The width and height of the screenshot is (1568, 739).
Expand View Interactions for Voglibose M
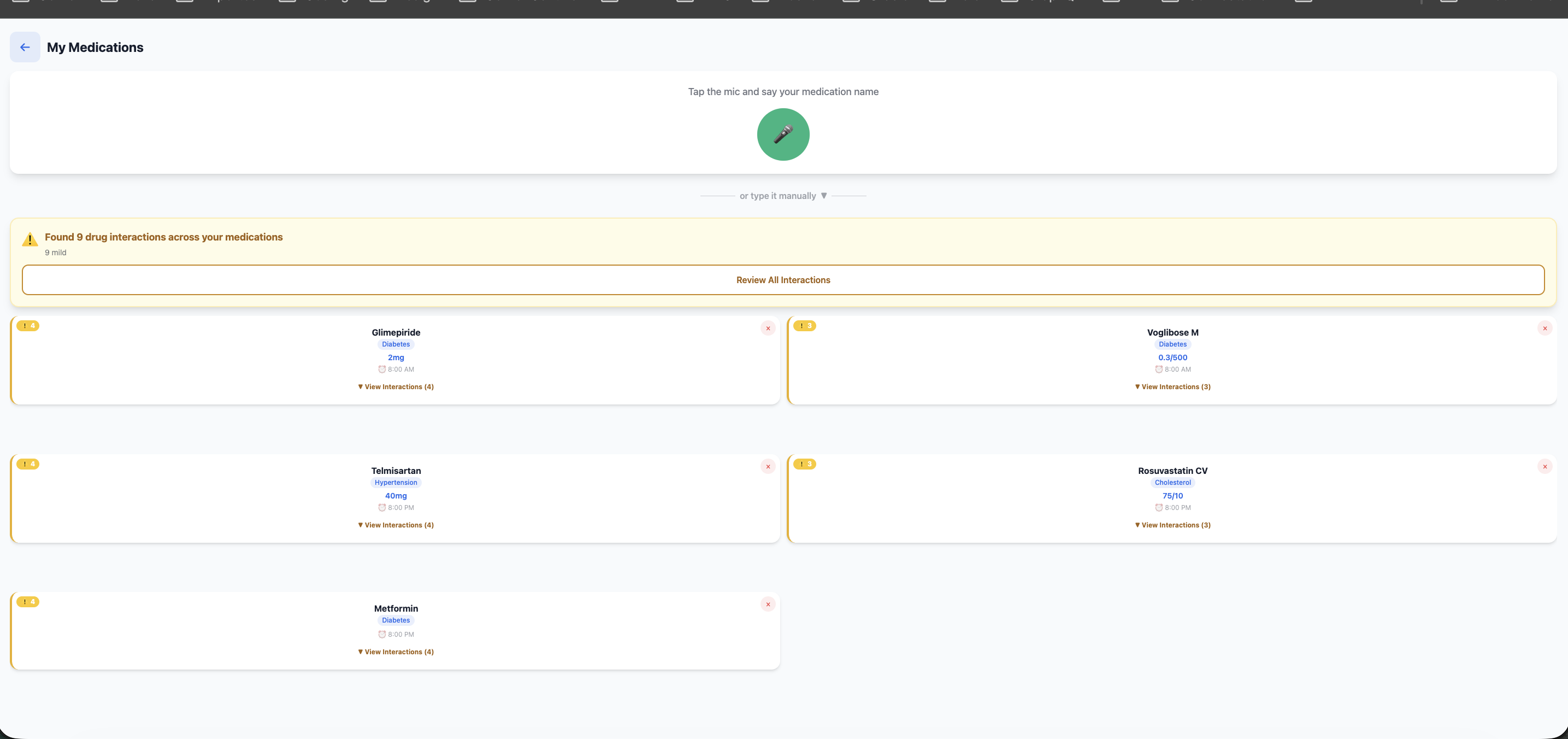pyautogui.click(x=1172, y=386)
